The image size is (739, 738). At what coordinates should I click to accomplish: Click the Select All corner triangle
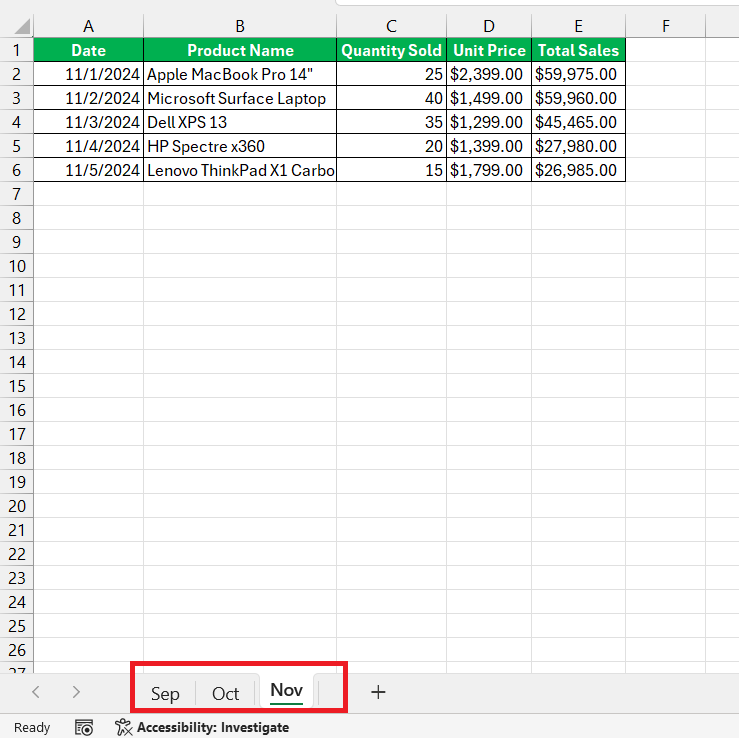point(22,26)
